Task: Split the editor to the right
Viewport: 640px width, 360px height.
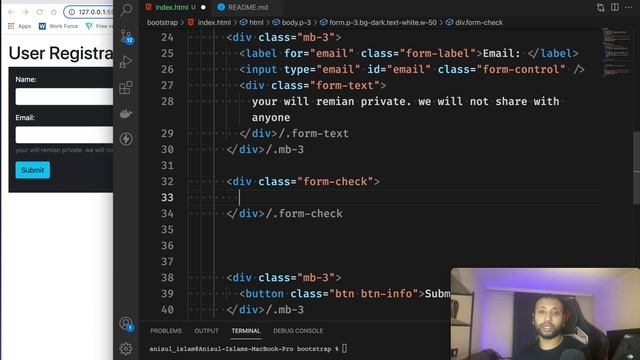Action: coord(615,7)
